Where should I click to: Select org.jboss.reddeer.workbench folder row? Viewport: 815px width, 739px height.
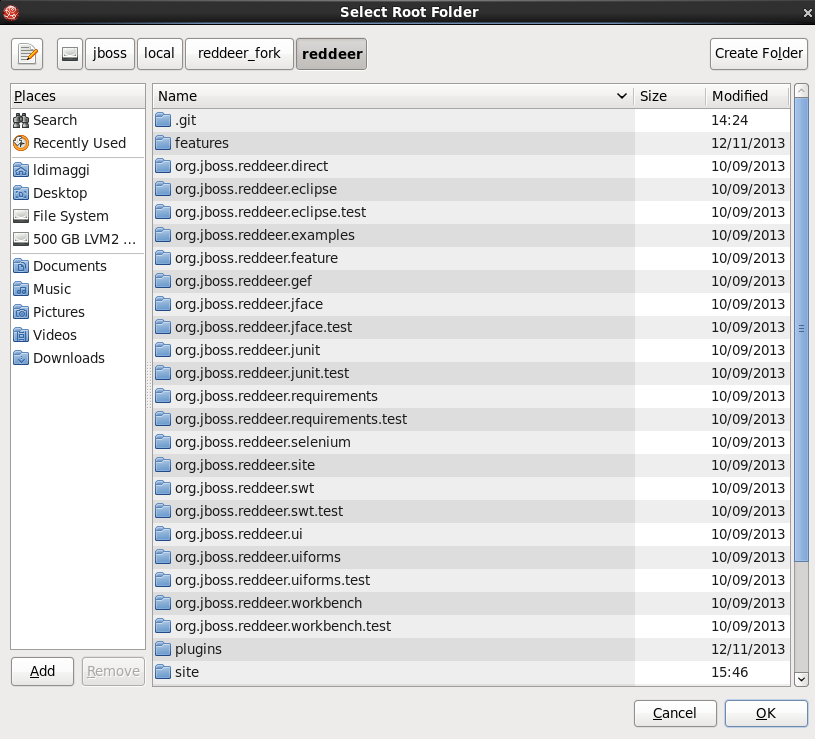click(471, 603)
